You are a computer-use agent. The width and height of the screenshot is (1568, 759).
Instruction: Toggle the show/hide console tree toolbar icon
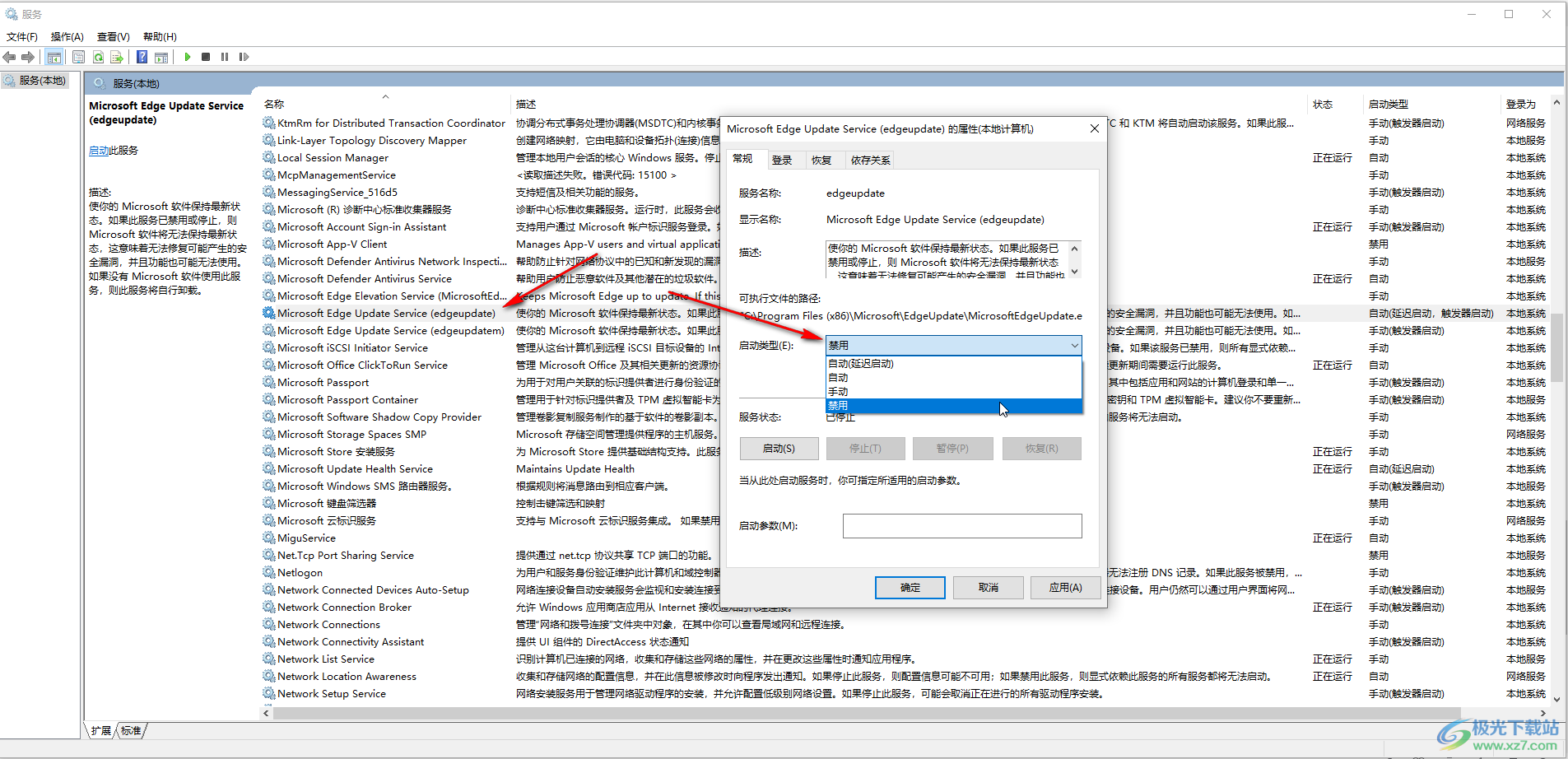[x=54, y=57]
